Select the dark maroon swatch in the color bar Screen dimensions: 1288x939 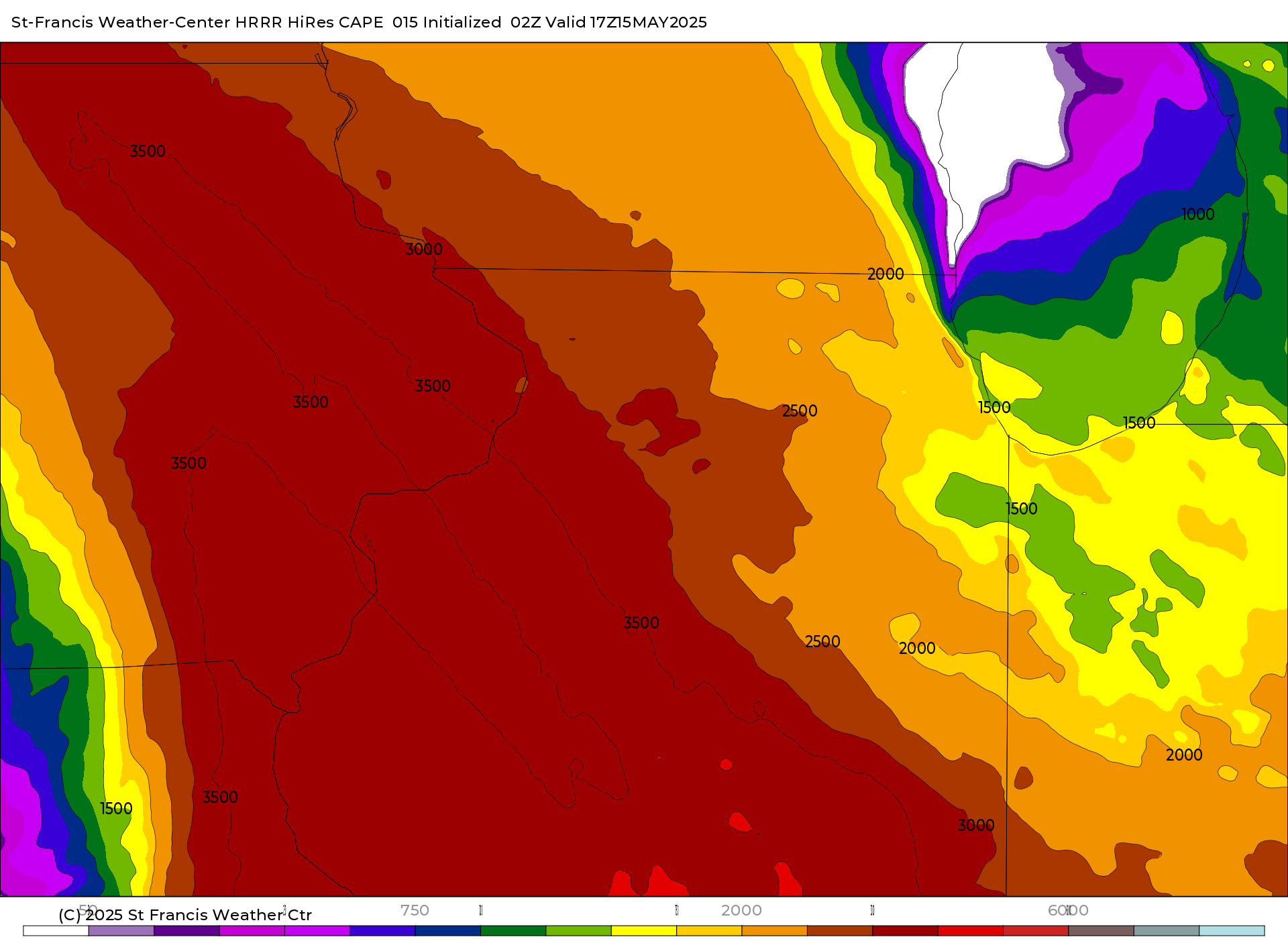906,931
